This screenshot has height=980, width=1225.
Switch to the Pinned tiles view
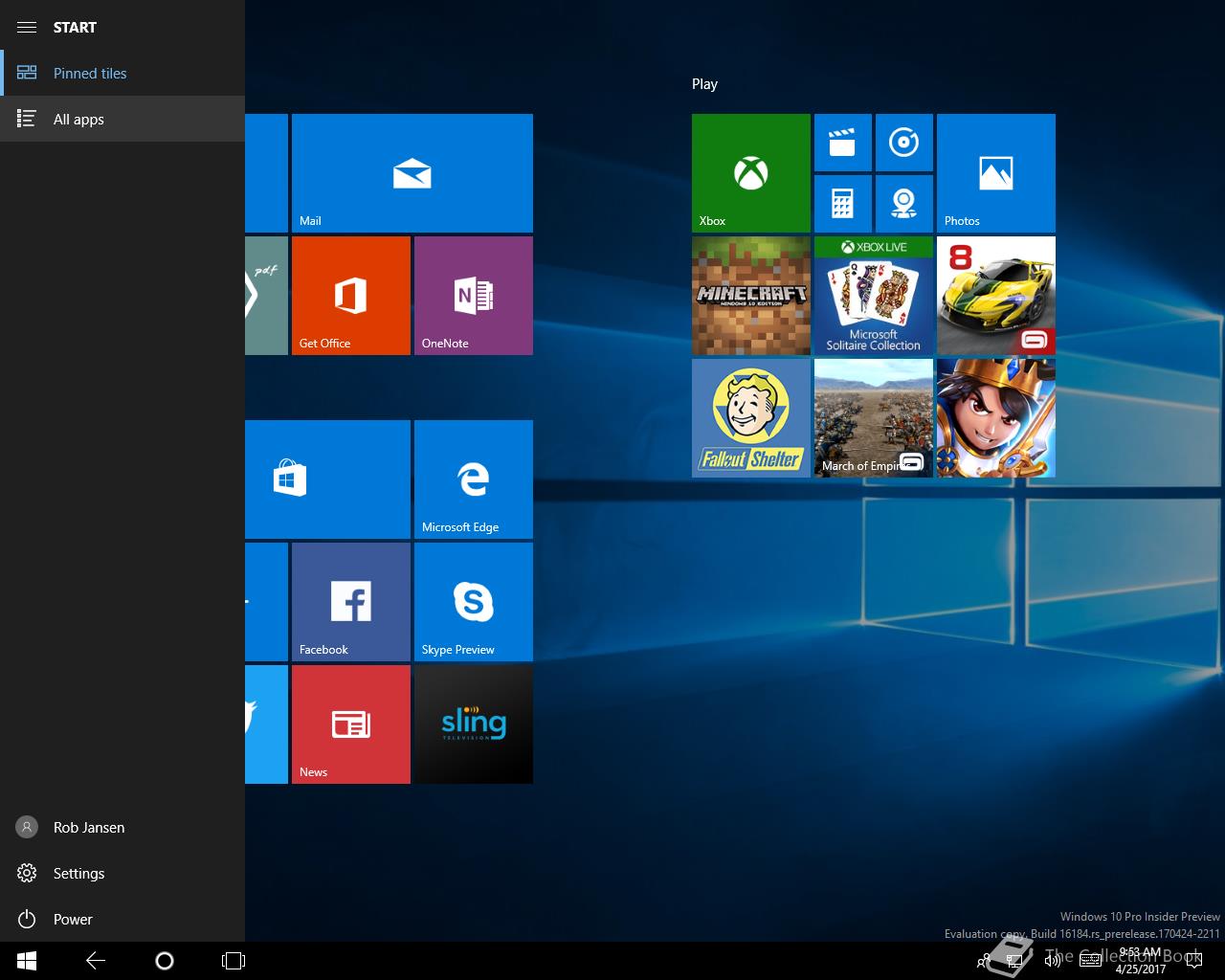[x=122, y=73]
